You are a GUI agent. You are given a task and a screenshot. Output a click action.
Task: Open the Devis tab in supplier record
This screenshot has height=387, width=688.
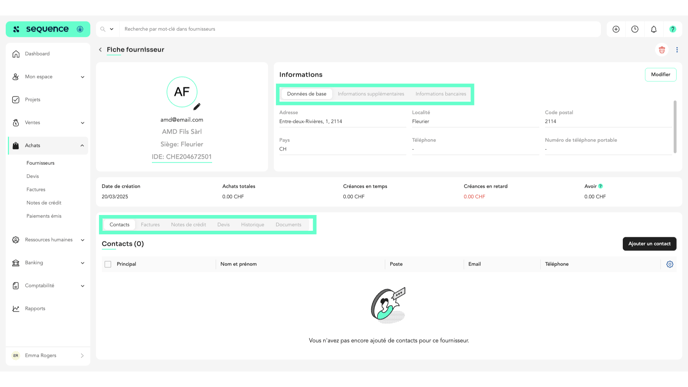click(x=223, y=225)
